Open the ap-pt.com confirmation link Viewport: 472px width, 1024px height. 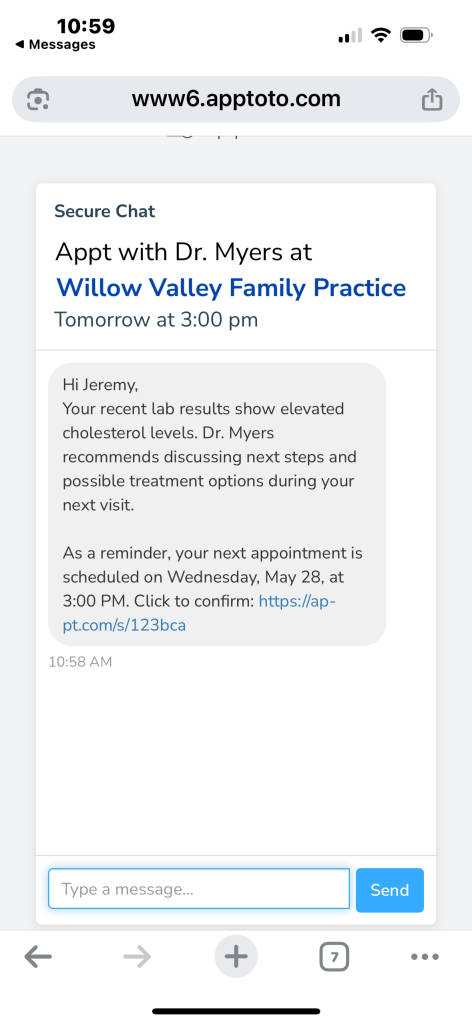(x=199, y=613)
